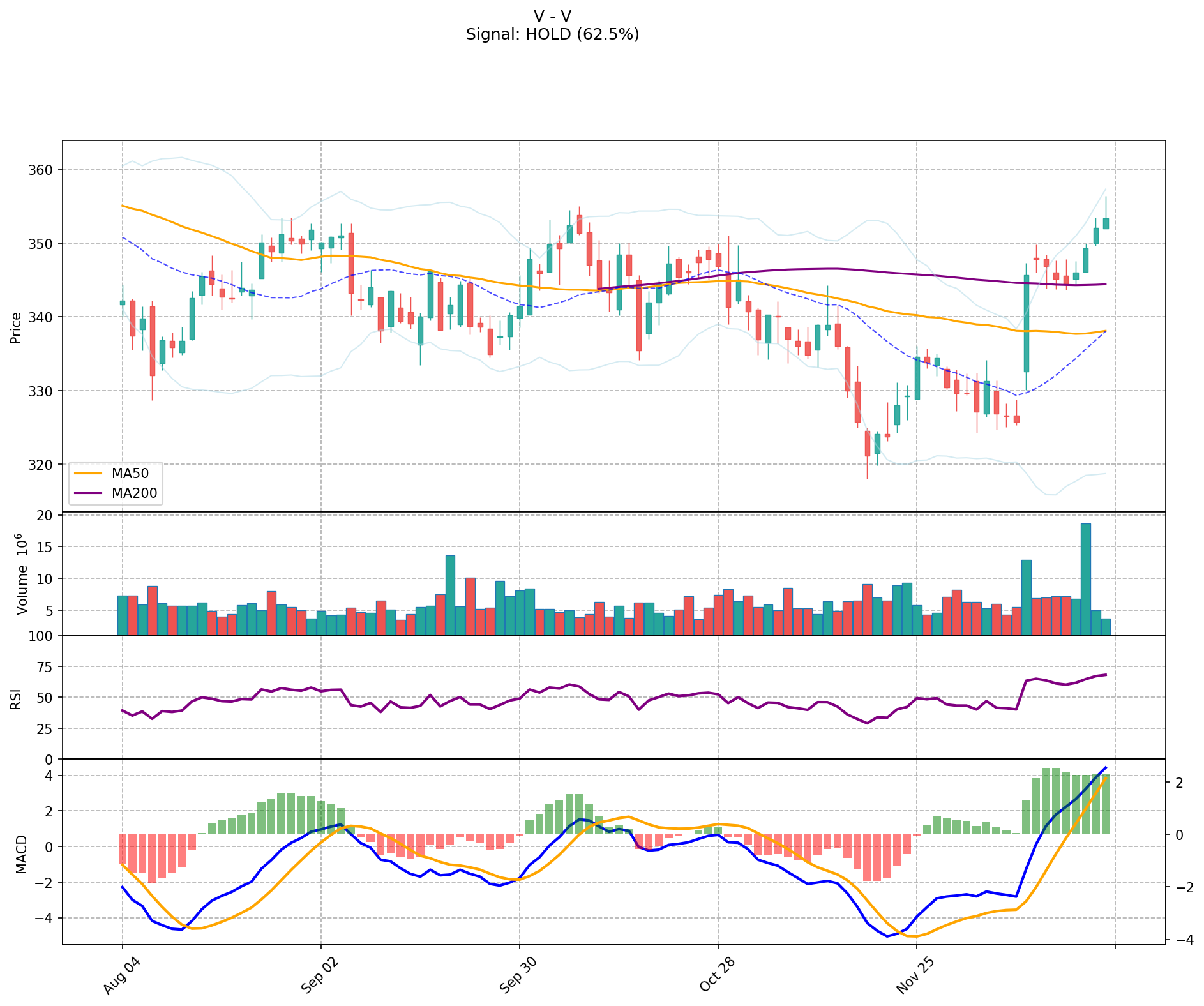
Task: Click the chart title 'V - V'
Action: [552, 17]
